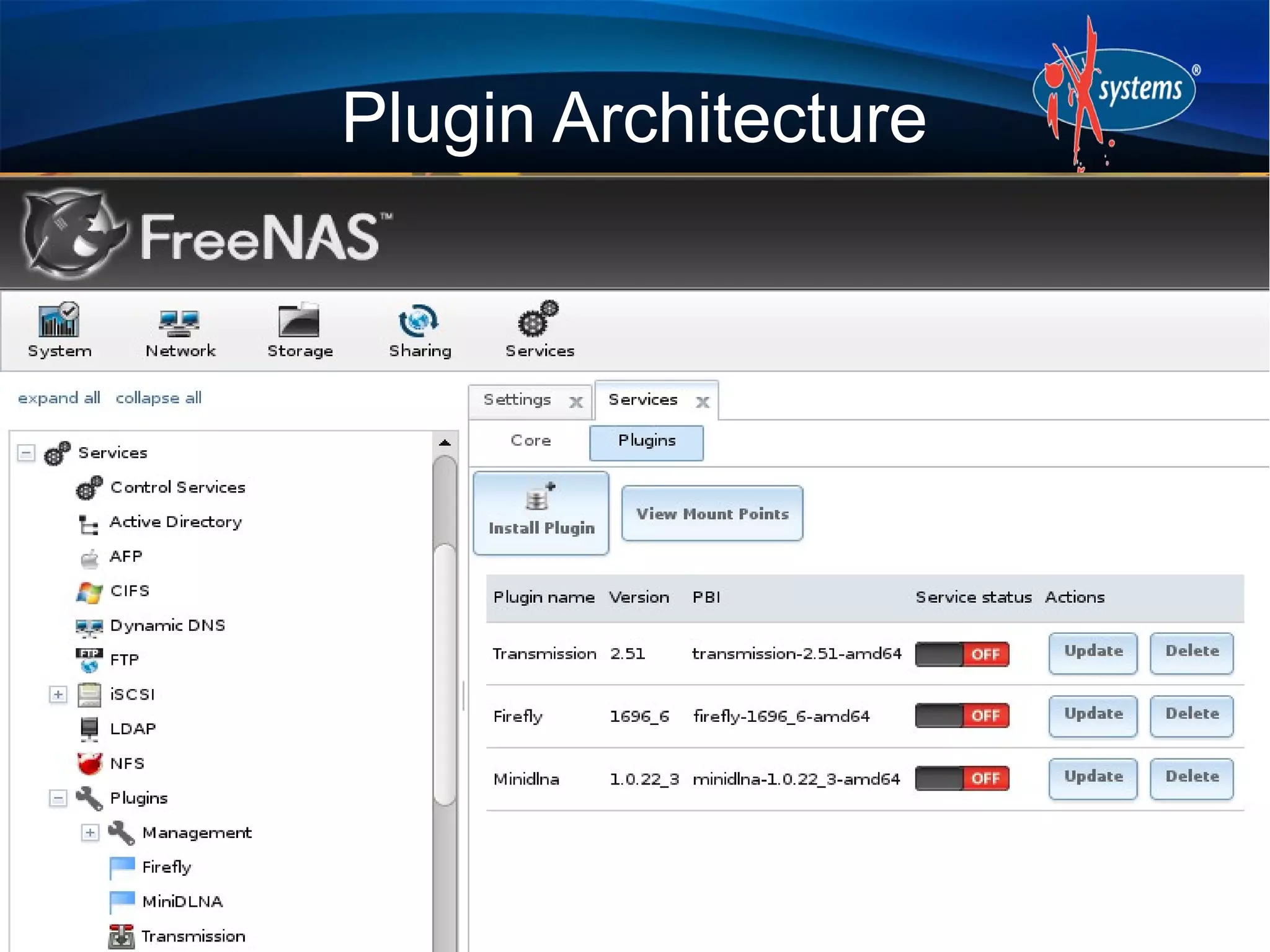
Task: Click the Plugins wrench icon
Action: click(89, 798)
